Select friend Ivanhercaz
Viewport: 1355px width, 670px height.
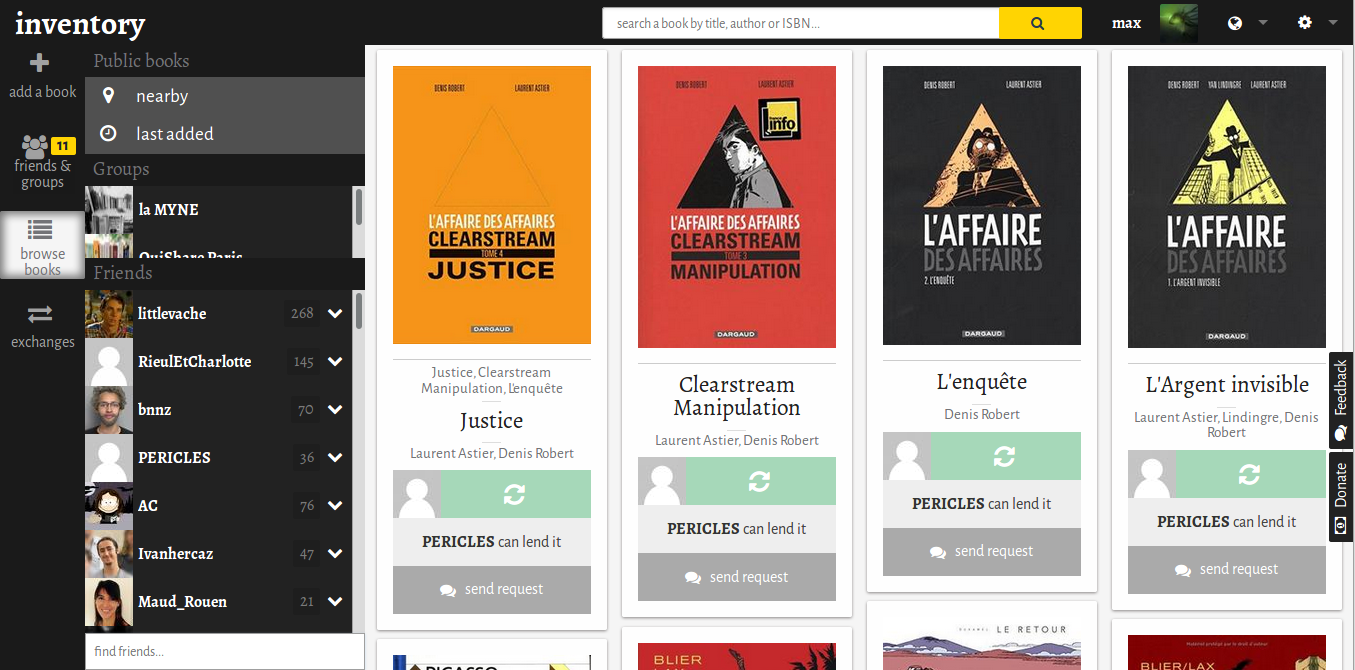175,553
